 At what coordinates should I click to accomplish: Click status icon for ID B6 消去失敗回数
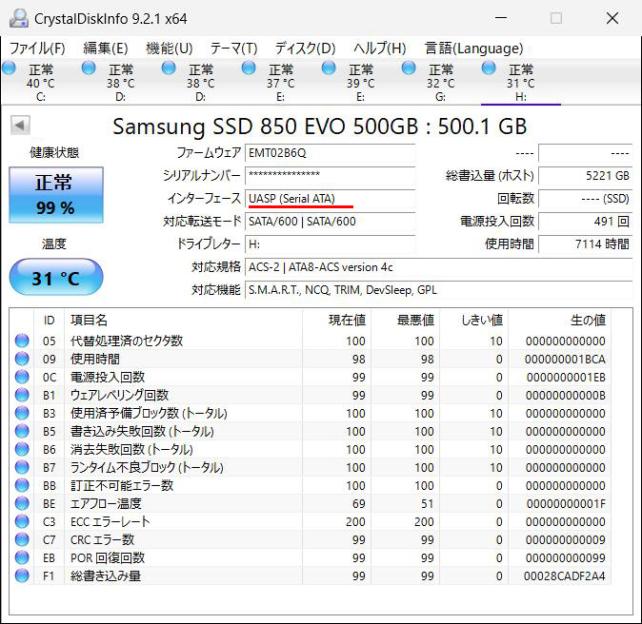22,449
